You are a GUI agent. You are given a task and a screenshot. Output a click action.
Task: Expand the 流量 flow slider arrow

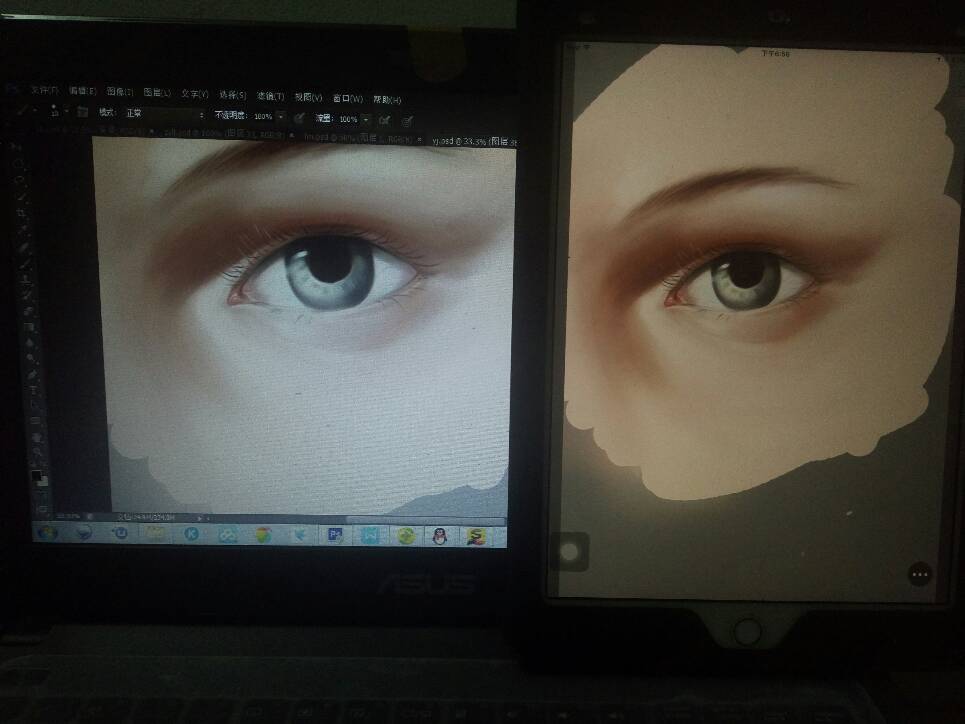pos(366,119)
